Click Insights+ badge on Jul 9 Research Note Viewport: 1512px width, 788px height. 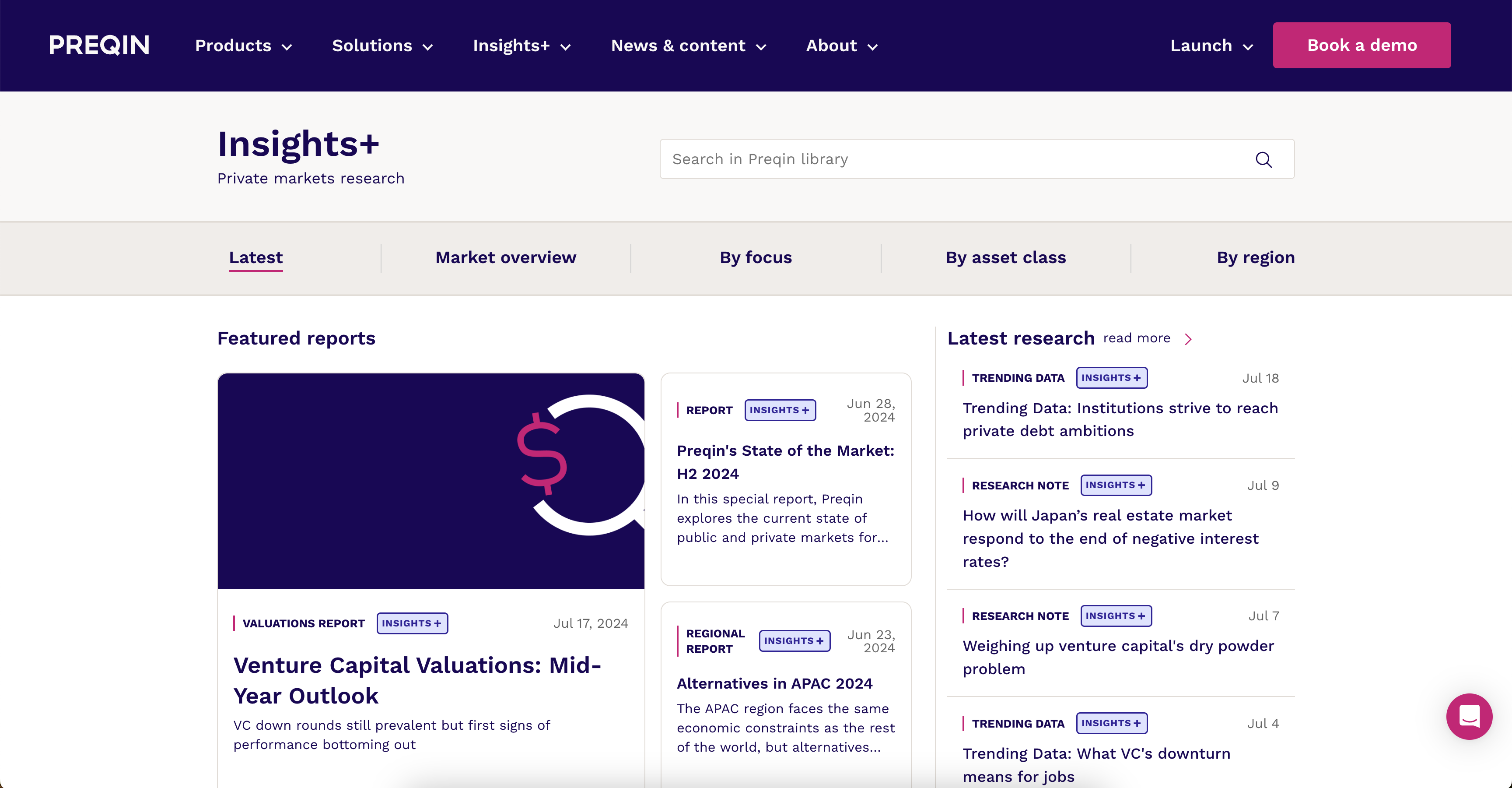pyautogui.click(x=1116, y=485)
